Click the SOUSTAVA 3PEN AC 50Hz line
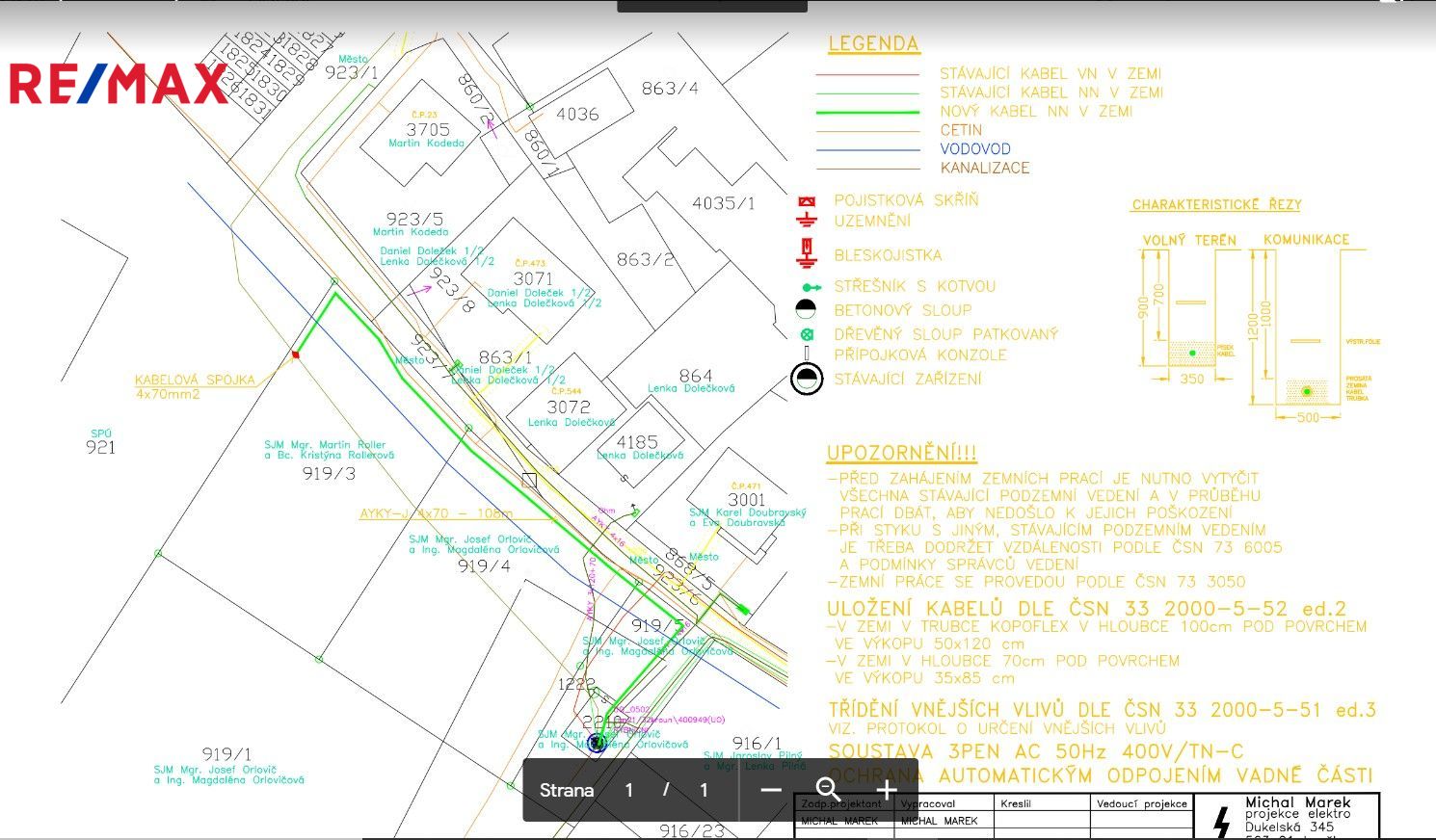Image resolution: width=1436 pixels, height=840 pixels. click(1035, 751)
